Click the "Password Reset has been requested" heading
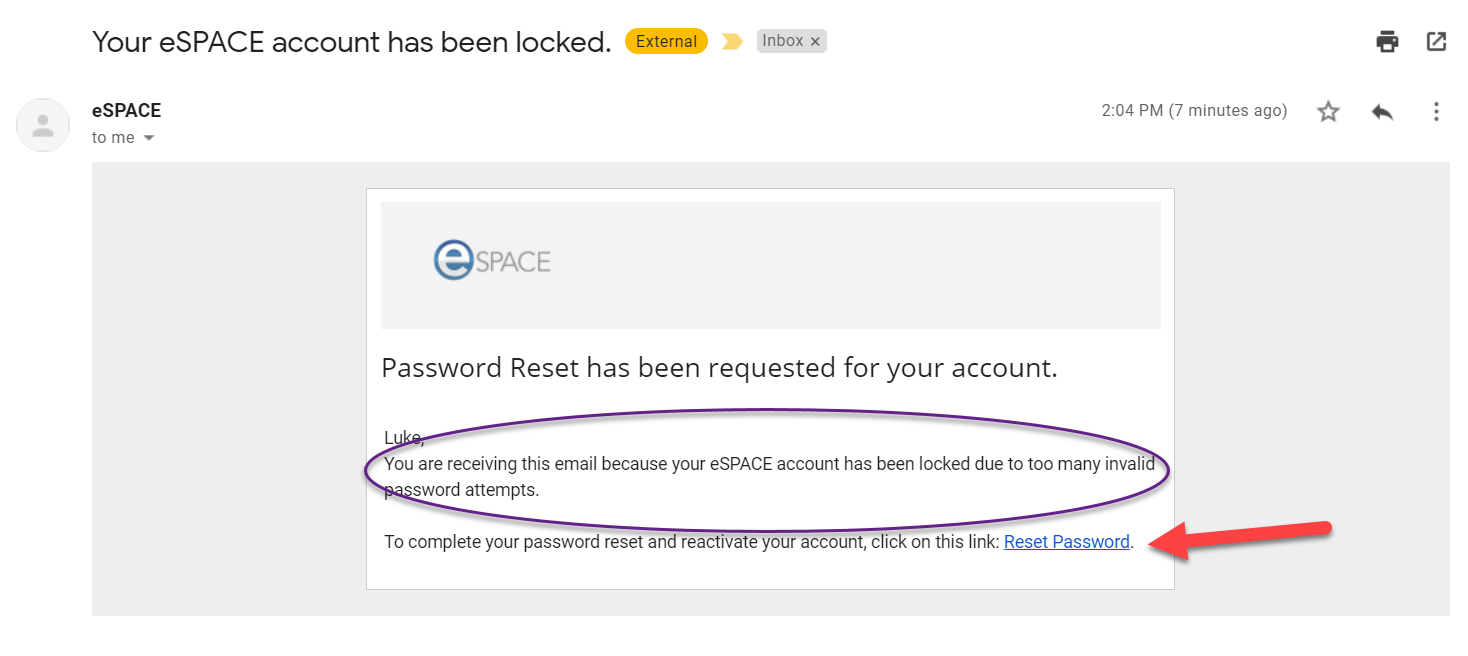This screenshot has width=1468, height=656. pyautogui.click(x=719, y=368)
